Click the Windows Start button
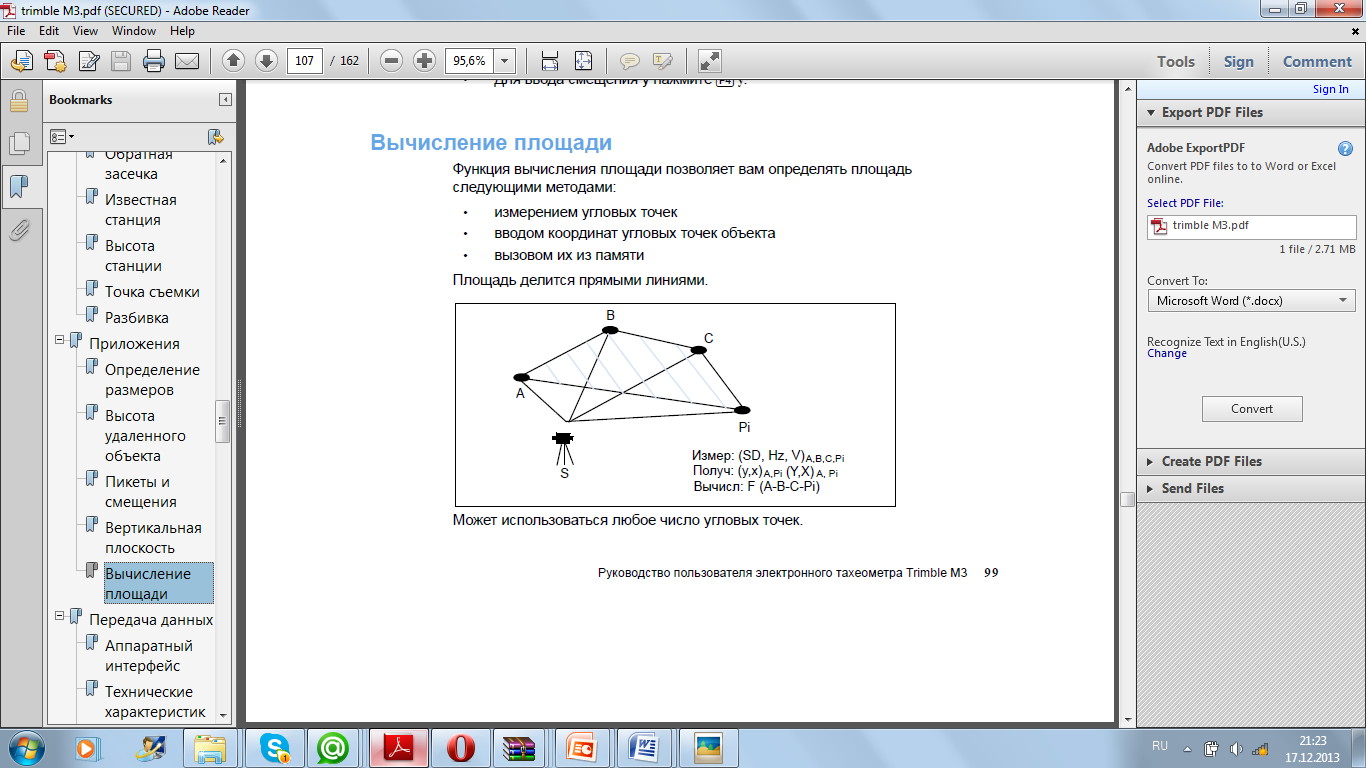This screenshot has width=1366, height=768. (x=27, y=747)
